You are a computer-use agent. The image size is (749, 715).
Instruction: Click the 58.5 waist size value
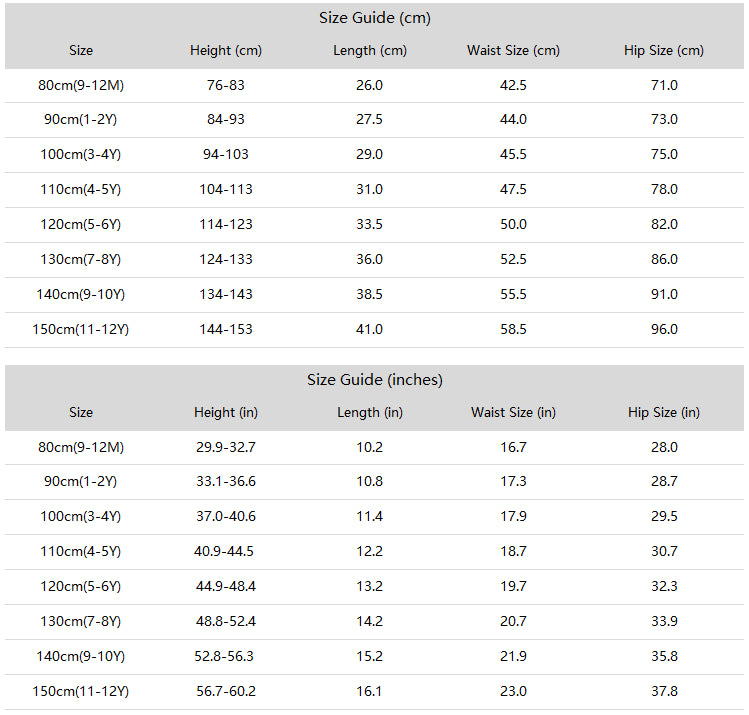(x=513, y=329)
